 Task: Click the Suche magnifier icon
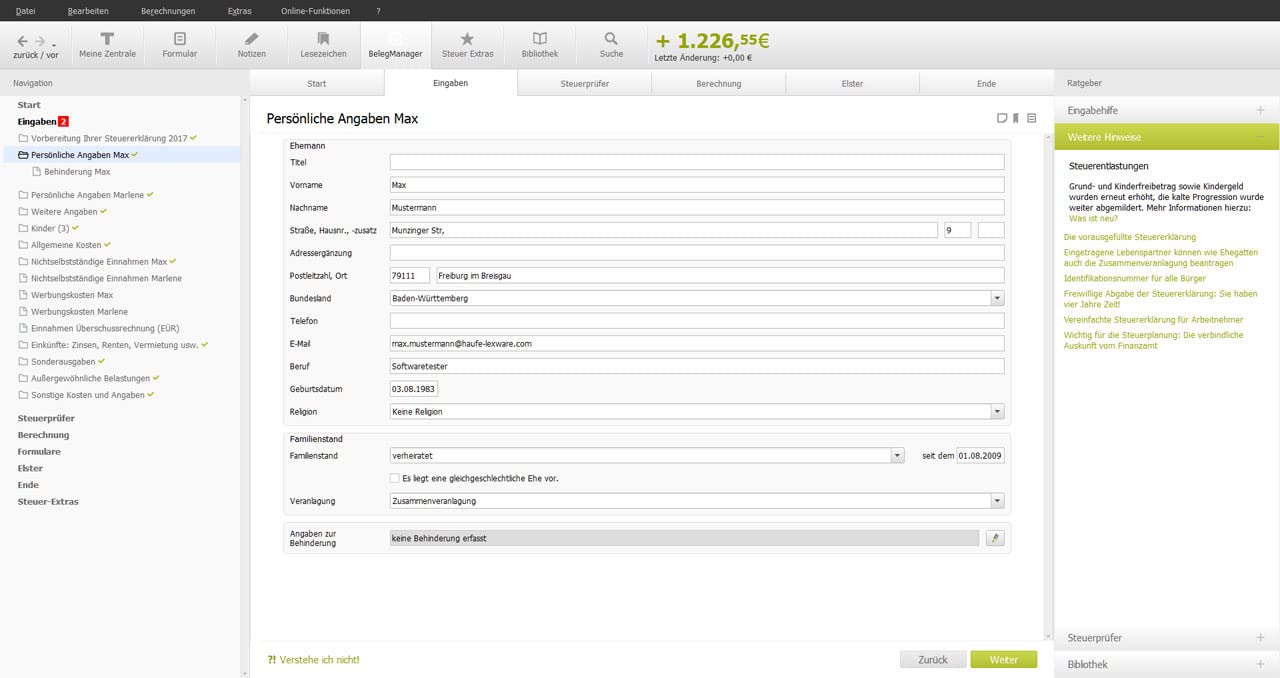611,44
